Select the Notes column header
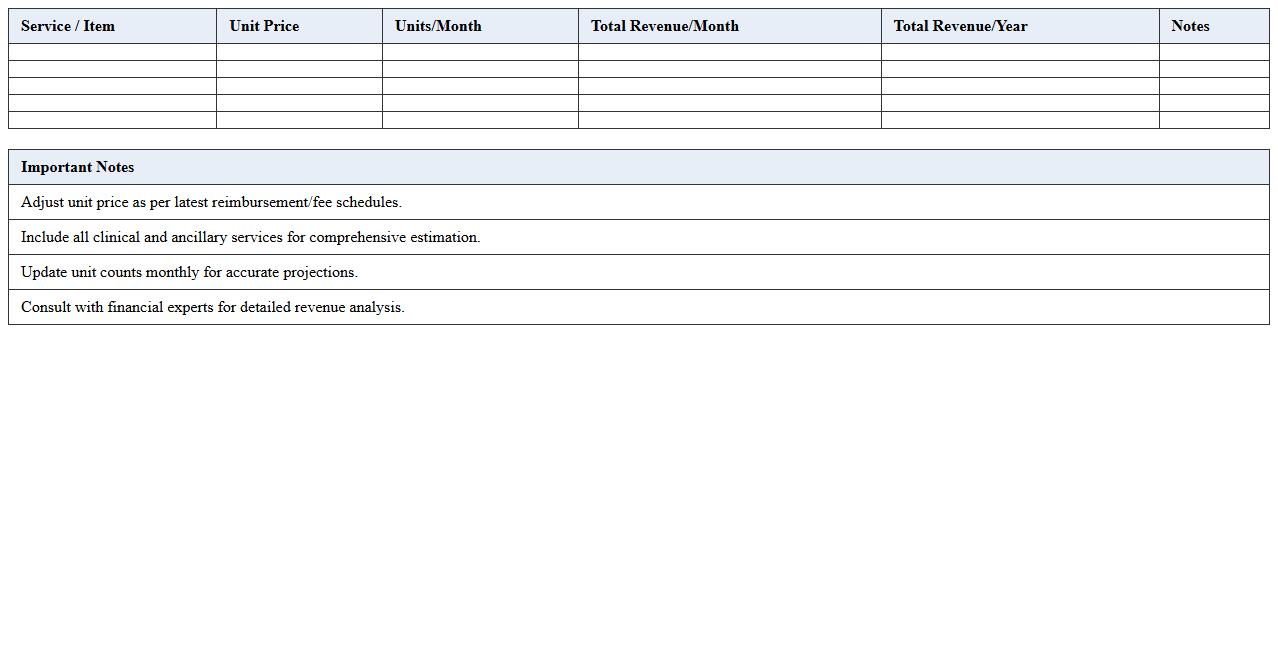The image size is (1278, 650). pyautogui.click(x=1190, y=26)
